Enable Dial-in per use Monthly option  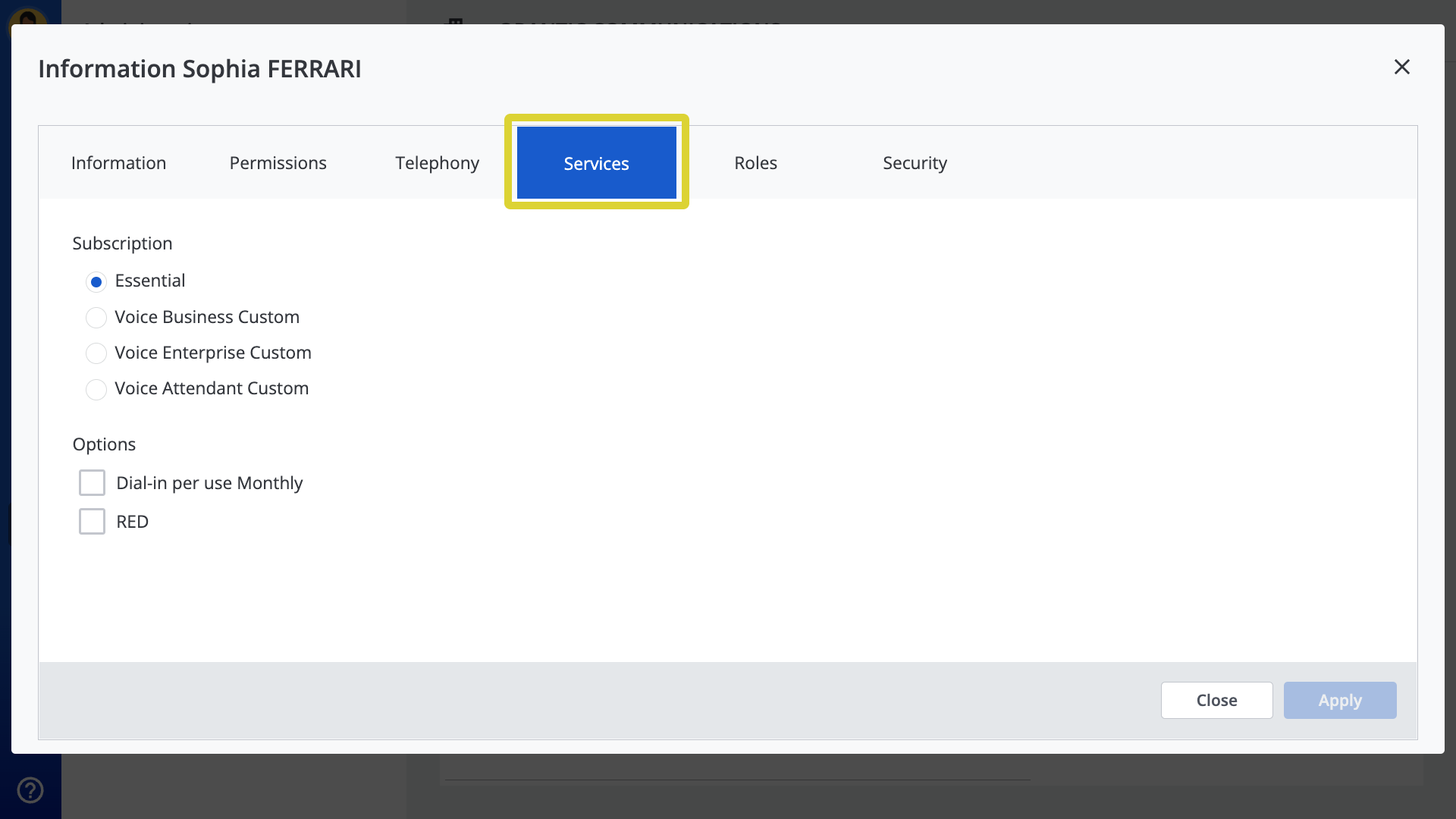(x=92, y=482)
